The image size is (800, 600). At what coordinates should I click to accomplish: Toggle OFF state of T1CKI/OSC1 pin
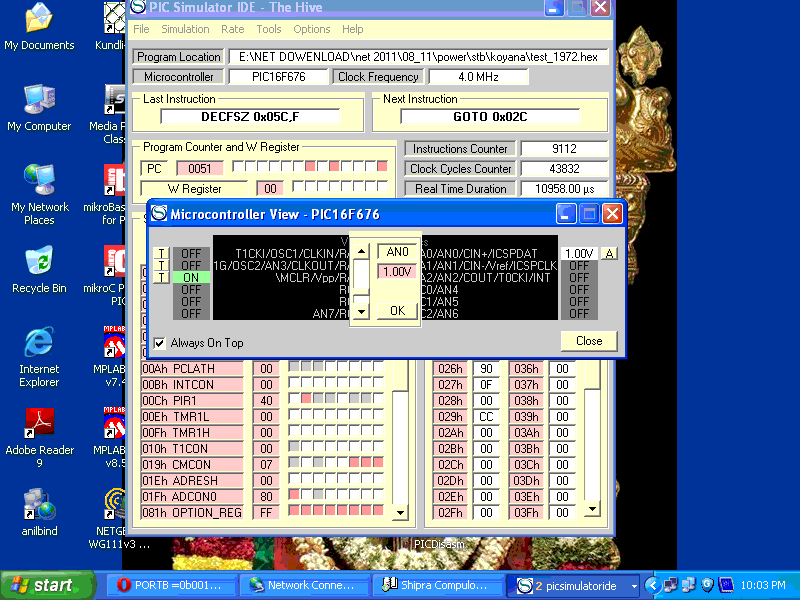191,254
